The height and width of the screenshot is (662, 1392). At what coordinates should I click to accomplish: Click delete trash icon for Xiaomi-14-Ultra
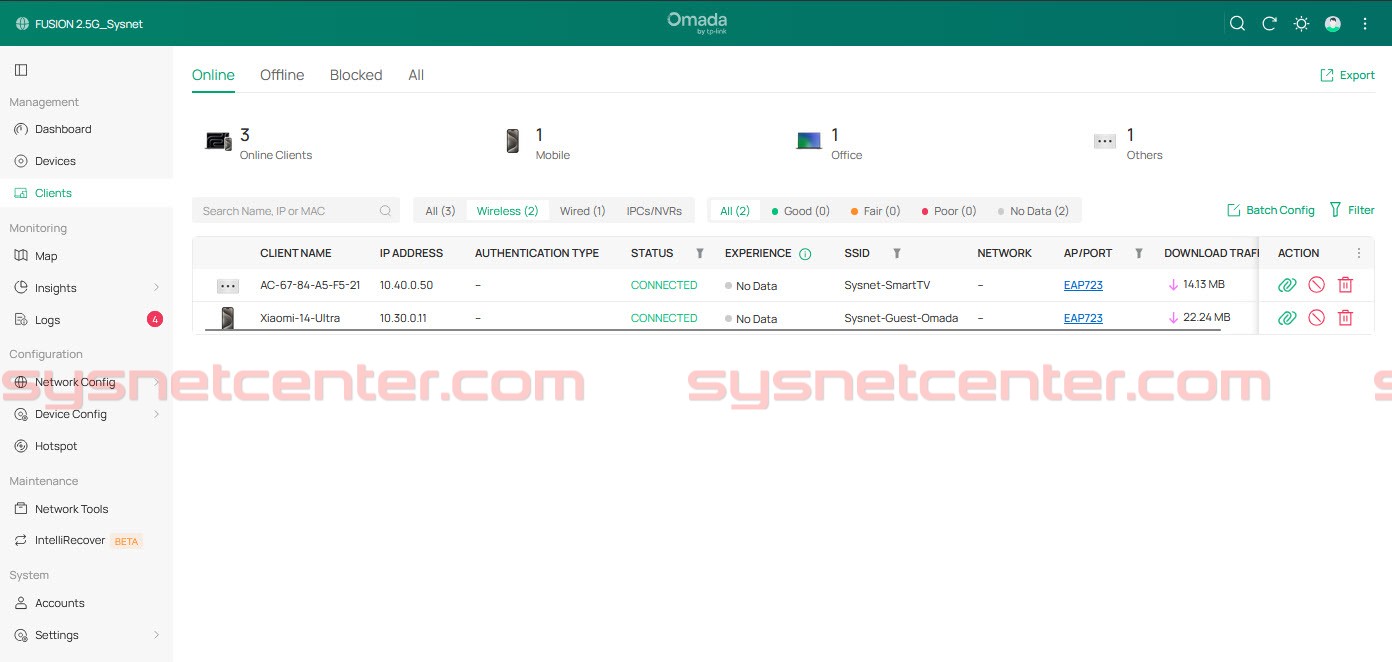pyautogui.click(x=1345, y=318)
